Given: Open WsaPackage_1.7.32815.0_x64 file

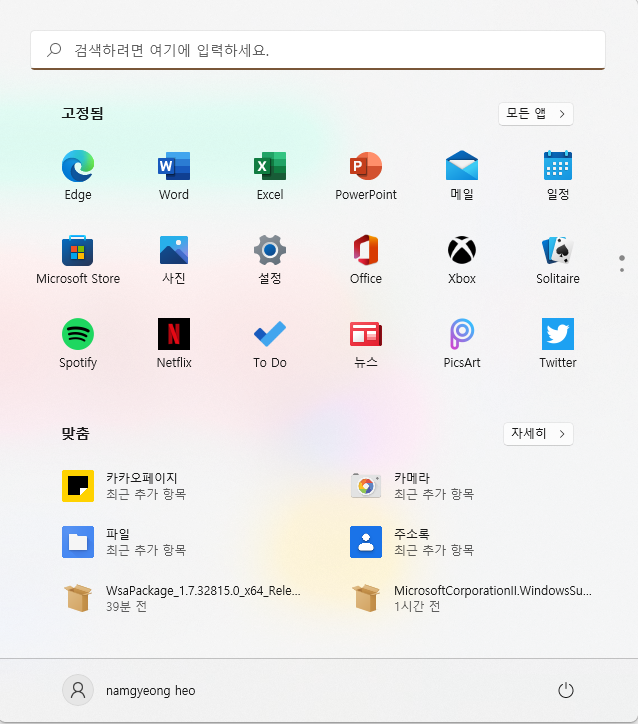Looking at the screenshot, I should coord(182,598).
